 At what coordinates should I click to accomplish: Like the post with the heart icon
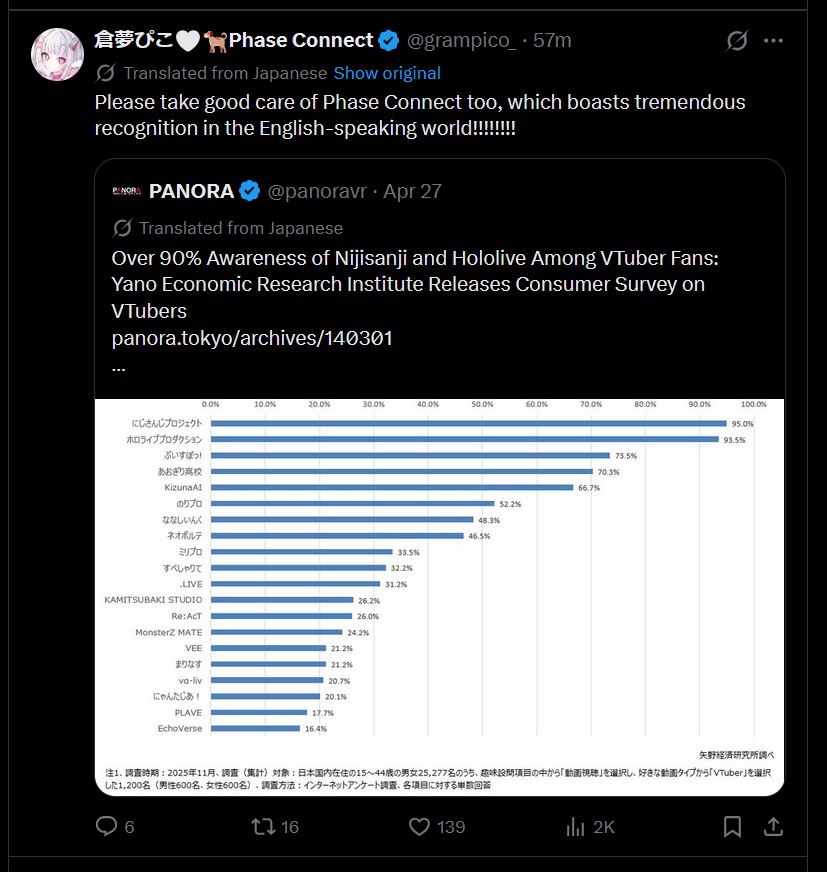(420, 826)
